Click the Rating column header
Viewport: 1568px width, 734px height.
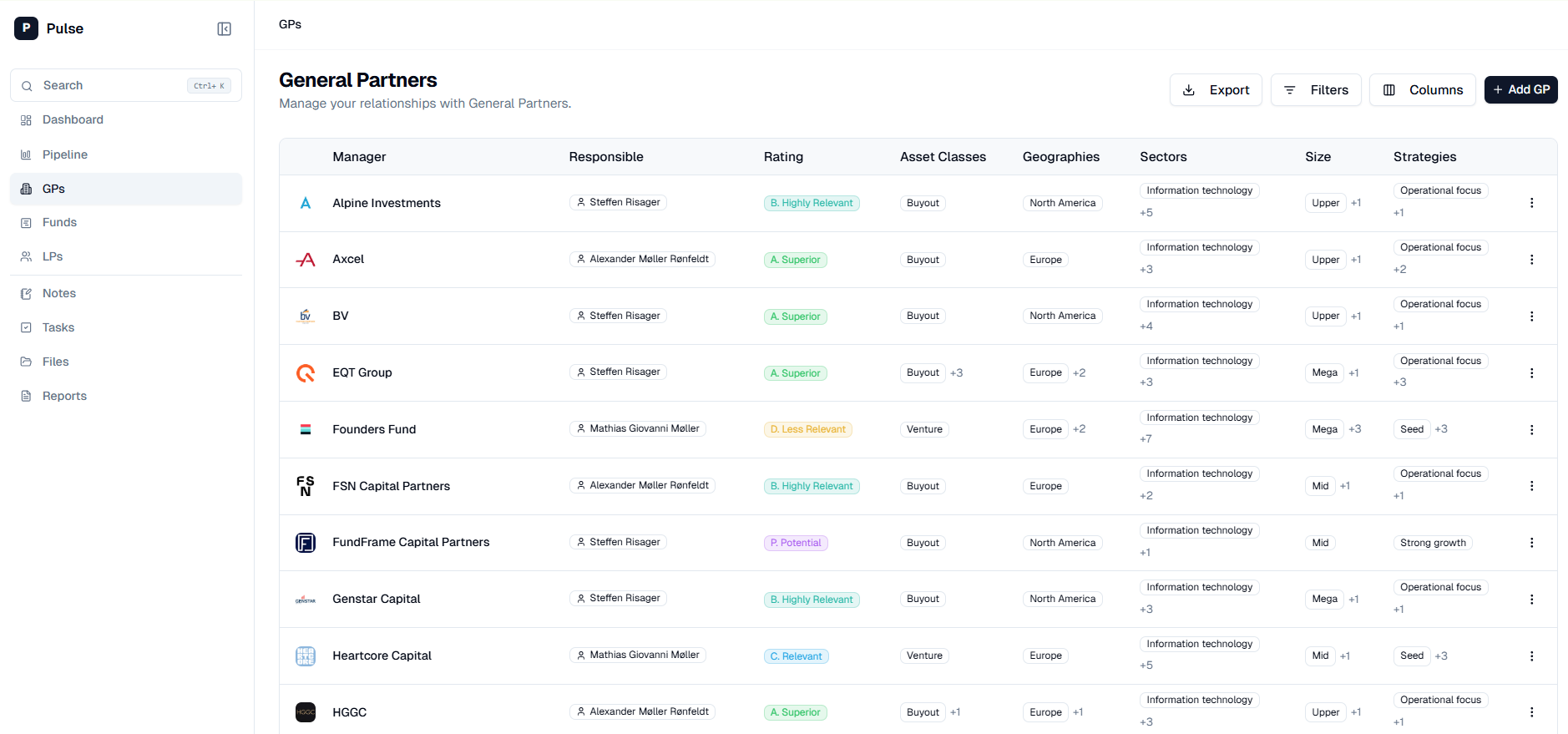[783, 157]
